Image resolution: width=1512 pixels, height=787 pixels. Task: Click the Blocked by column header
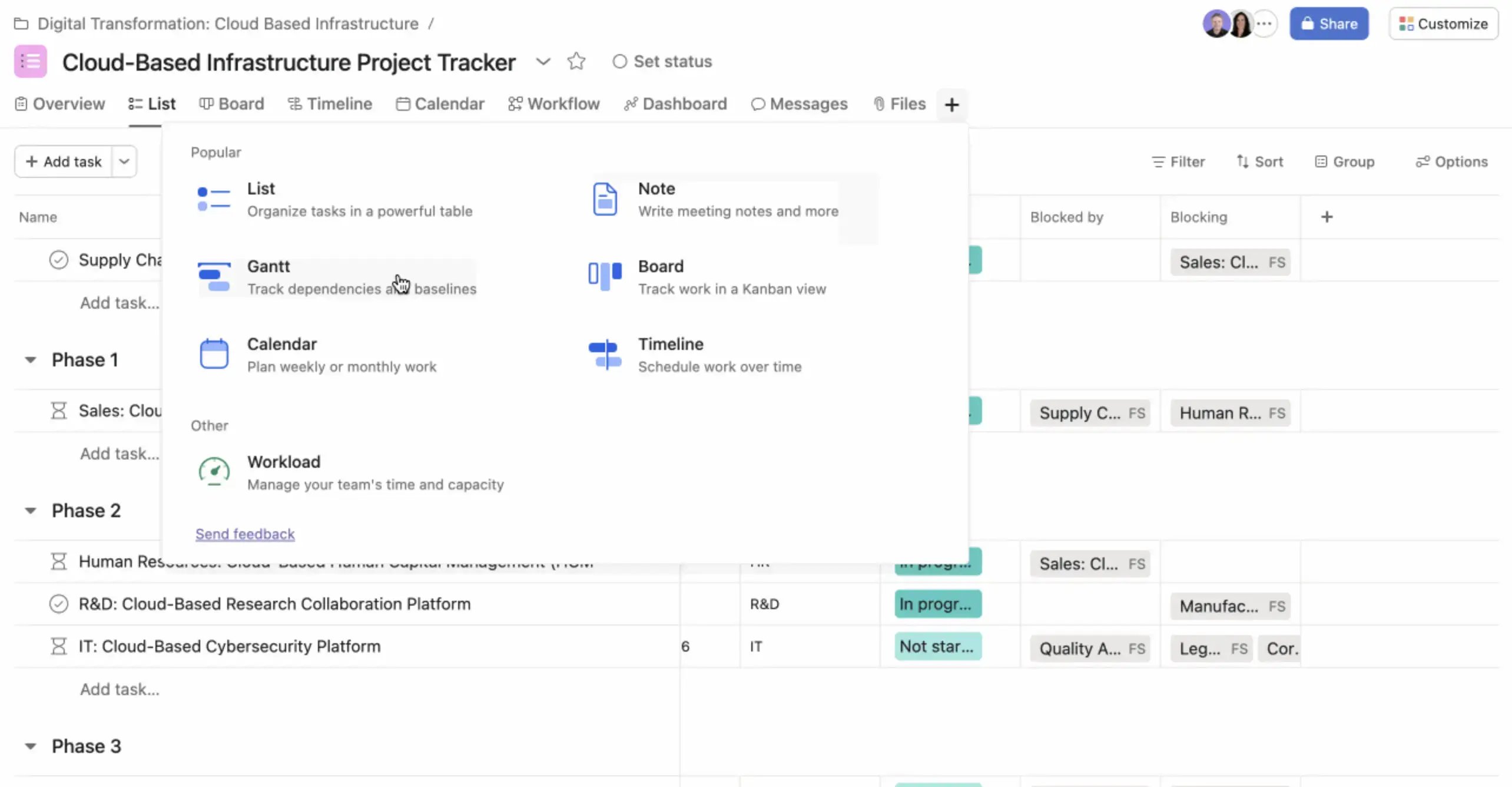[1066, 217]
